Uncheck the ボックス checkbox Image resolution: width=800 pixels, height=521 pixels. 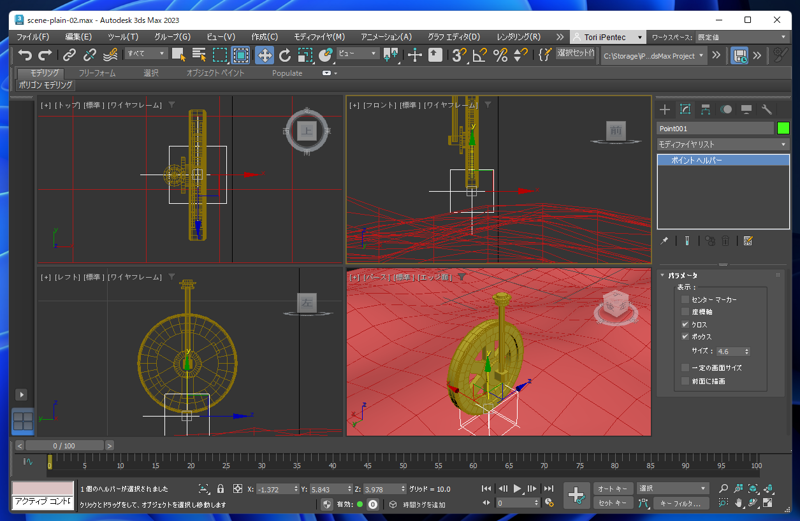pos(685,337)
